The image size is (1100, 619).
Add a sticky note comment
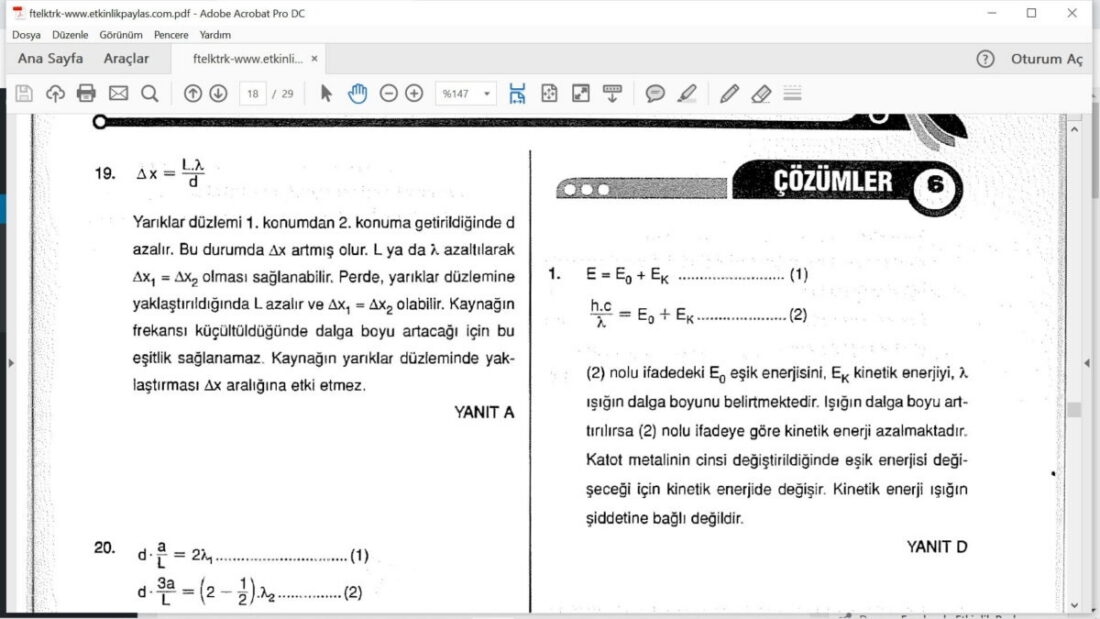(x=655, y=93)
